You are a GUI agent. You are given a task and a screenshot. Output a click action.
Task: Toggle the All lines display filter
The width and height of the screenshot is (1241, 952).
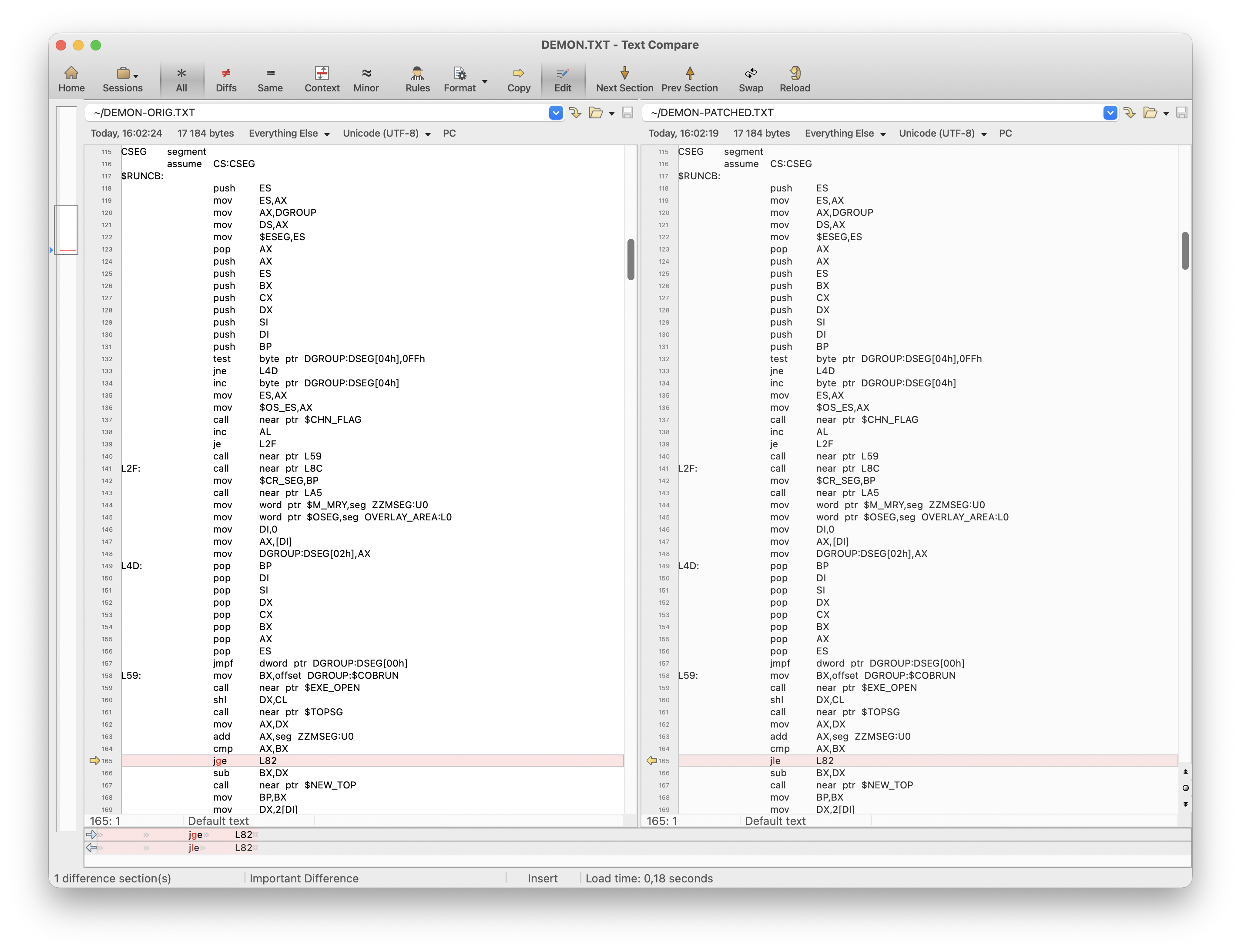tap(181, 79)
